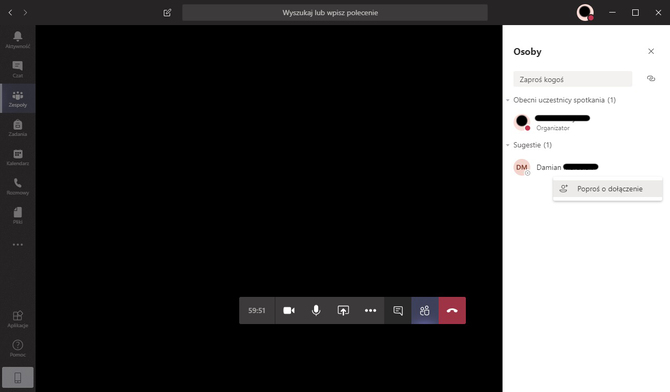The width and height of the screenshot is (670, 392).
Task: Copy the meeting join link
Action: coord(651,79)
